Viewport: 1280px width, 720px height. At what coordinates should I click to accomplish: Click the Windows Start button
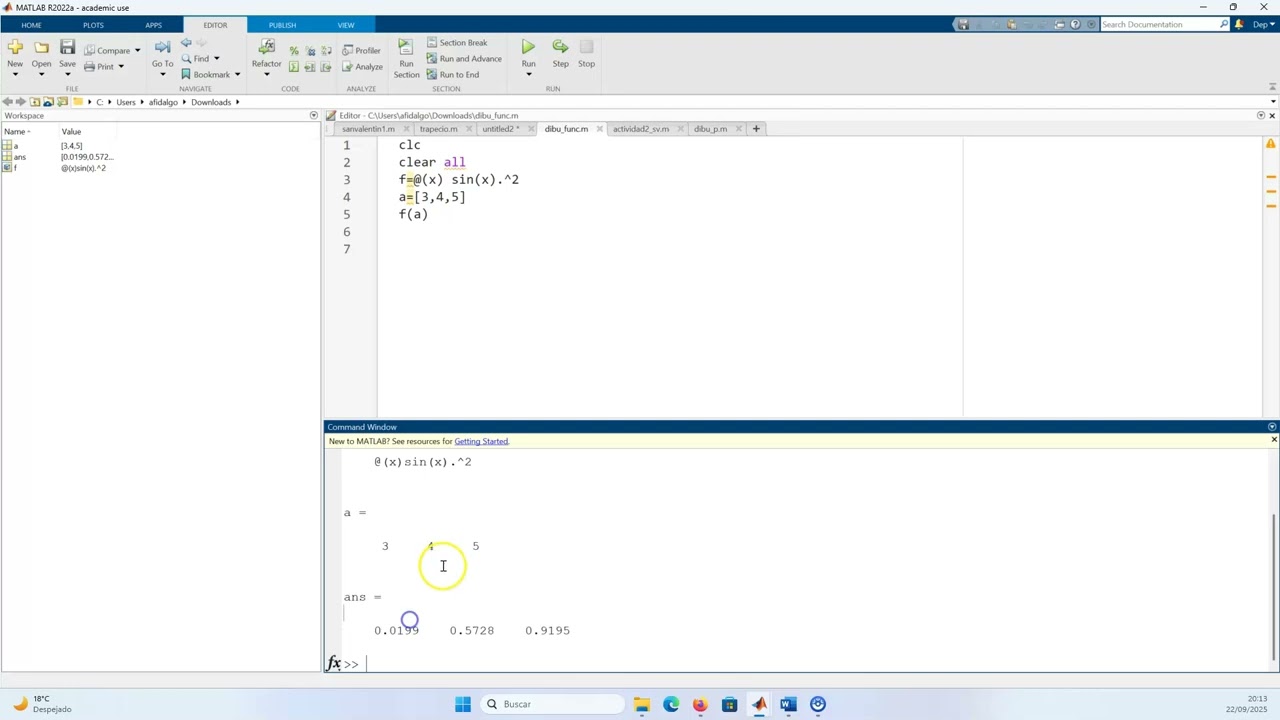click(463, 704)
